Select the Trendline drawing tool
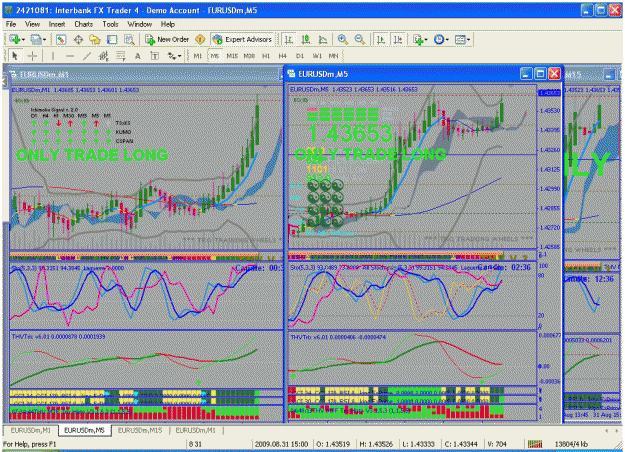Image resolution: width=625 pixels, height=452 pixels. (86, 56)
